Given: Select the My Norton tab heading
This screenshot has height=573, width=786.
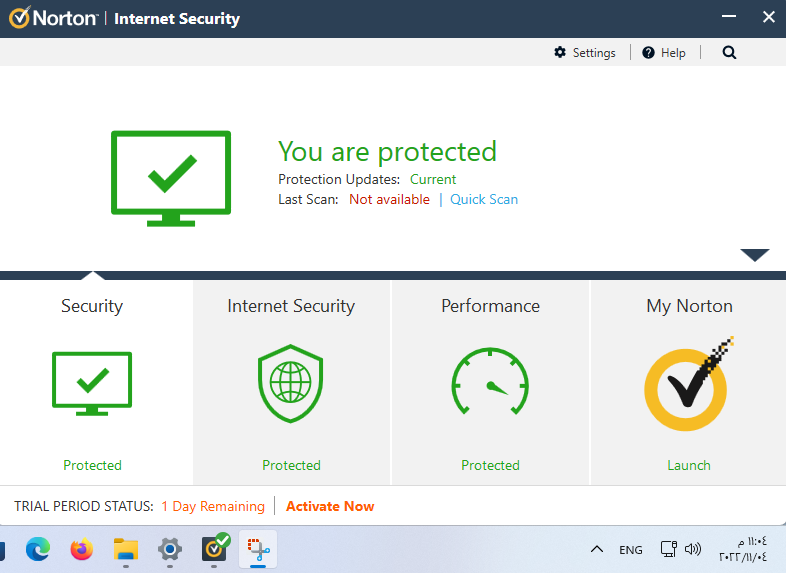Looking at the screenshot, I should coord(689,306).
